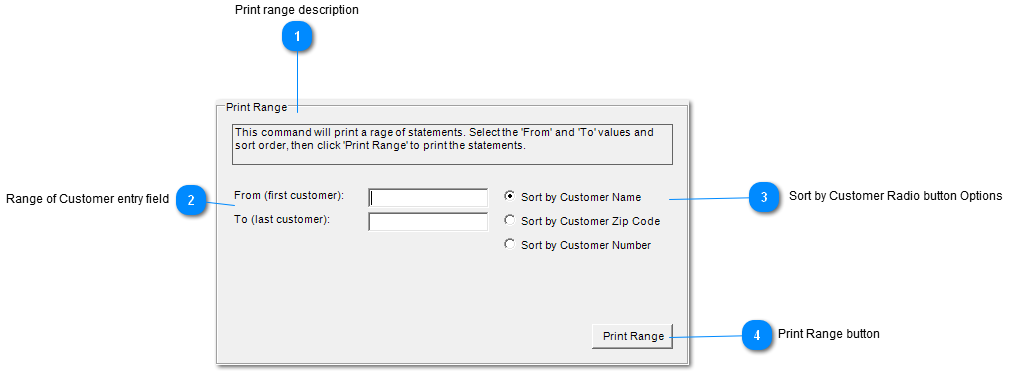Choose Sort by Customer Zip Code option

tap(510, 221)
